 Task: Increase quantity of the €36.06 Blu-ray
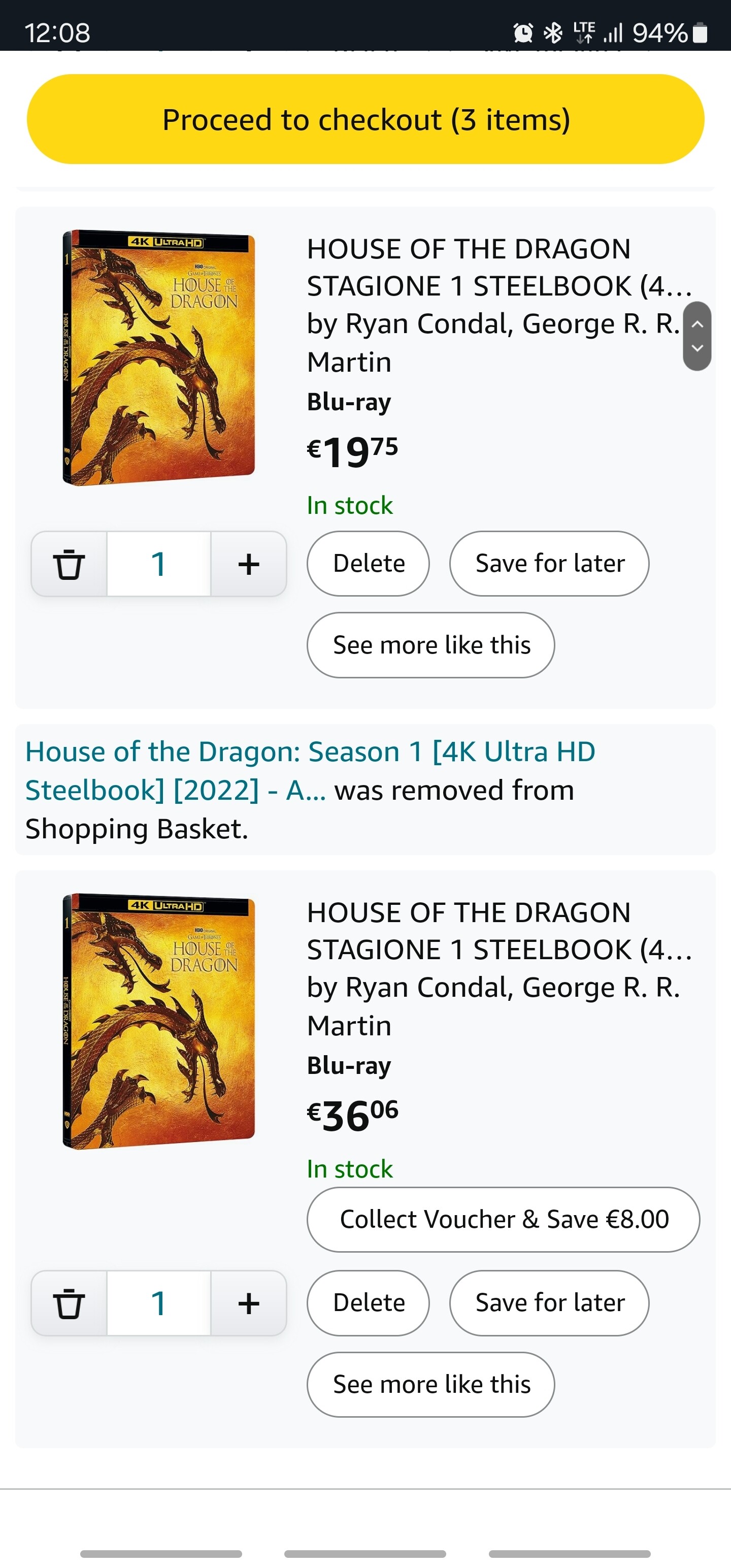[x=248, y=1303]
